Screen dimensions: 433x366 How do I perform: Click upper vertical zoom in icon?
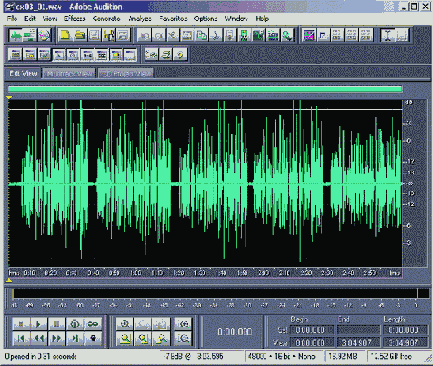click(x=183, y=324)
